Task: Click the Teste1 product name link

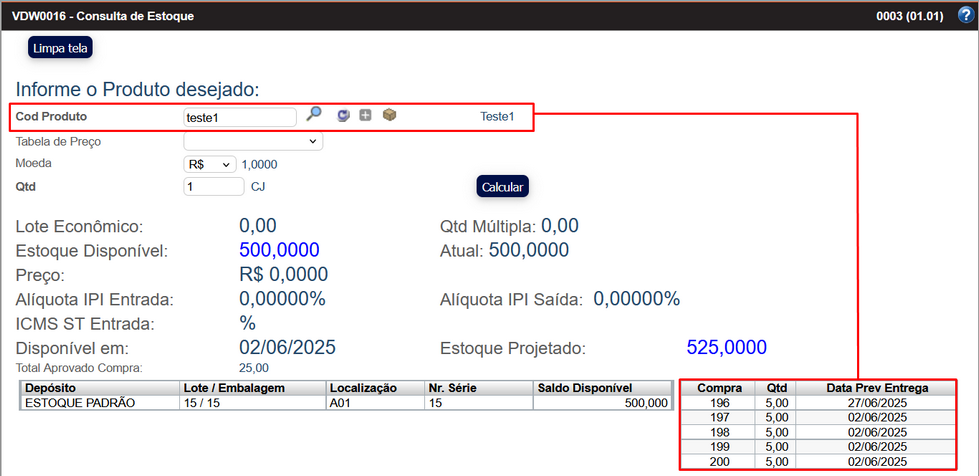Action: (497, 117)
